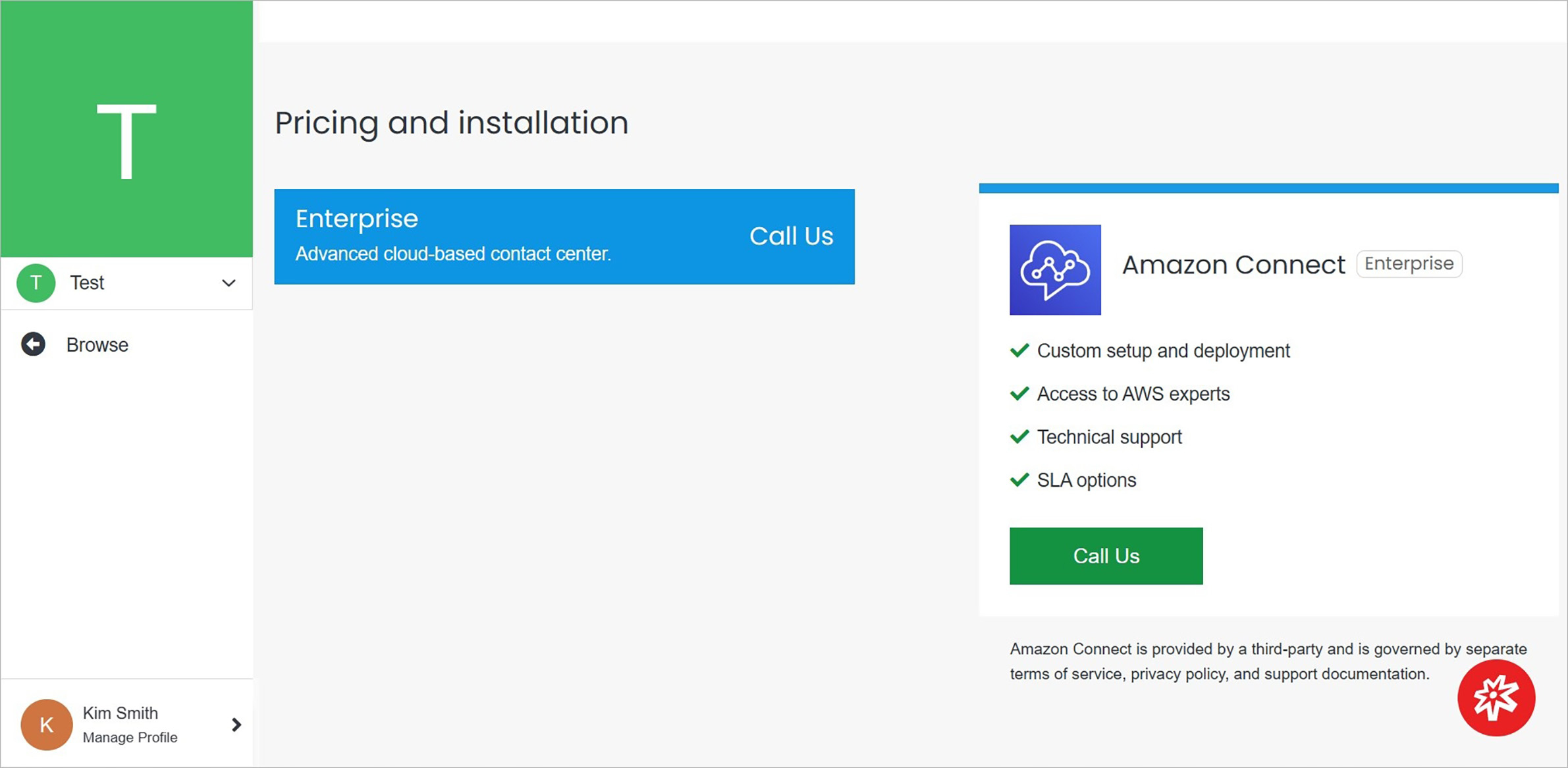Click the Pricing and installation heading
Image resolution: width=1568 pixels, height=768 pixels.
pyautogui.click(x=451, y=123)
